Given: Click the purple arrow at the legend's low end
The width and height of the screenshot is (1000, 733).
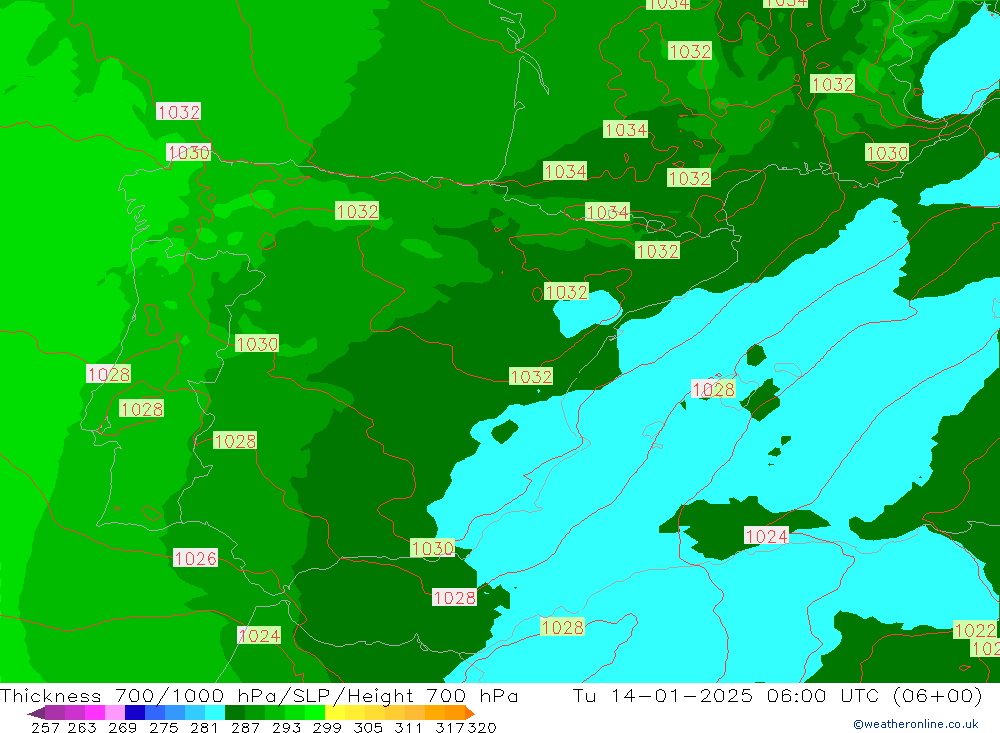Looking at the screenshot, I should [36, 713].
